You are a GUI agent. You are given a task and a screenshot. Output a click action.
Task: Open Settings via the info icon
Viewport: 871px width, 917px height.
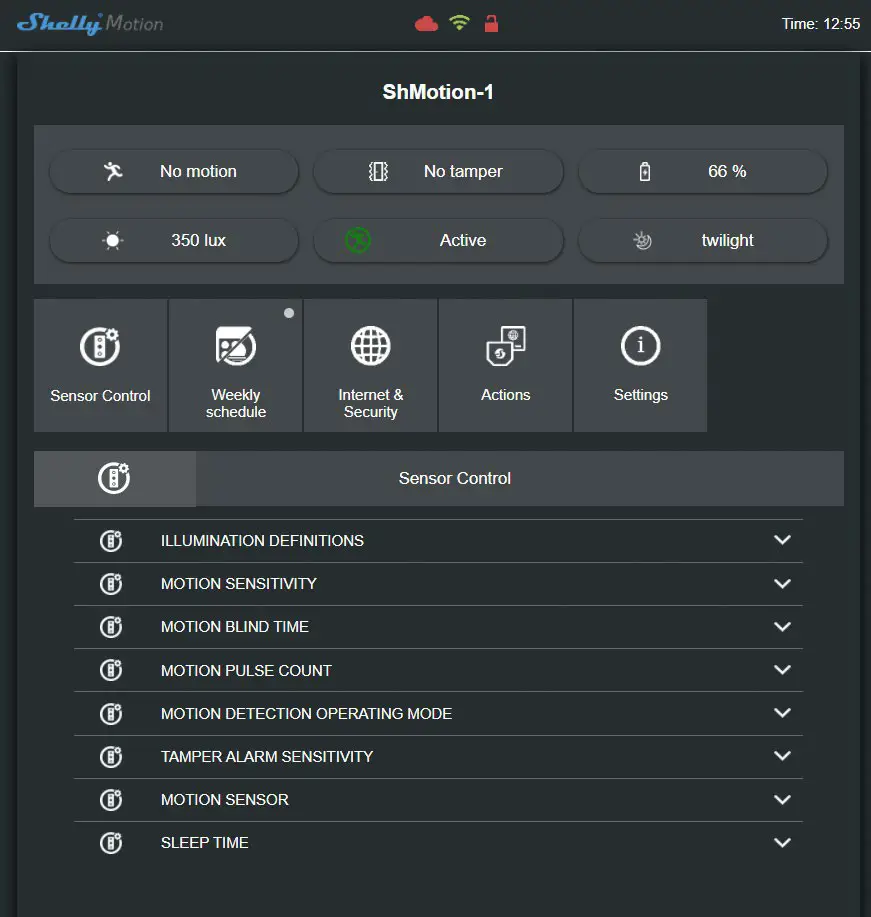click(640, 345)
